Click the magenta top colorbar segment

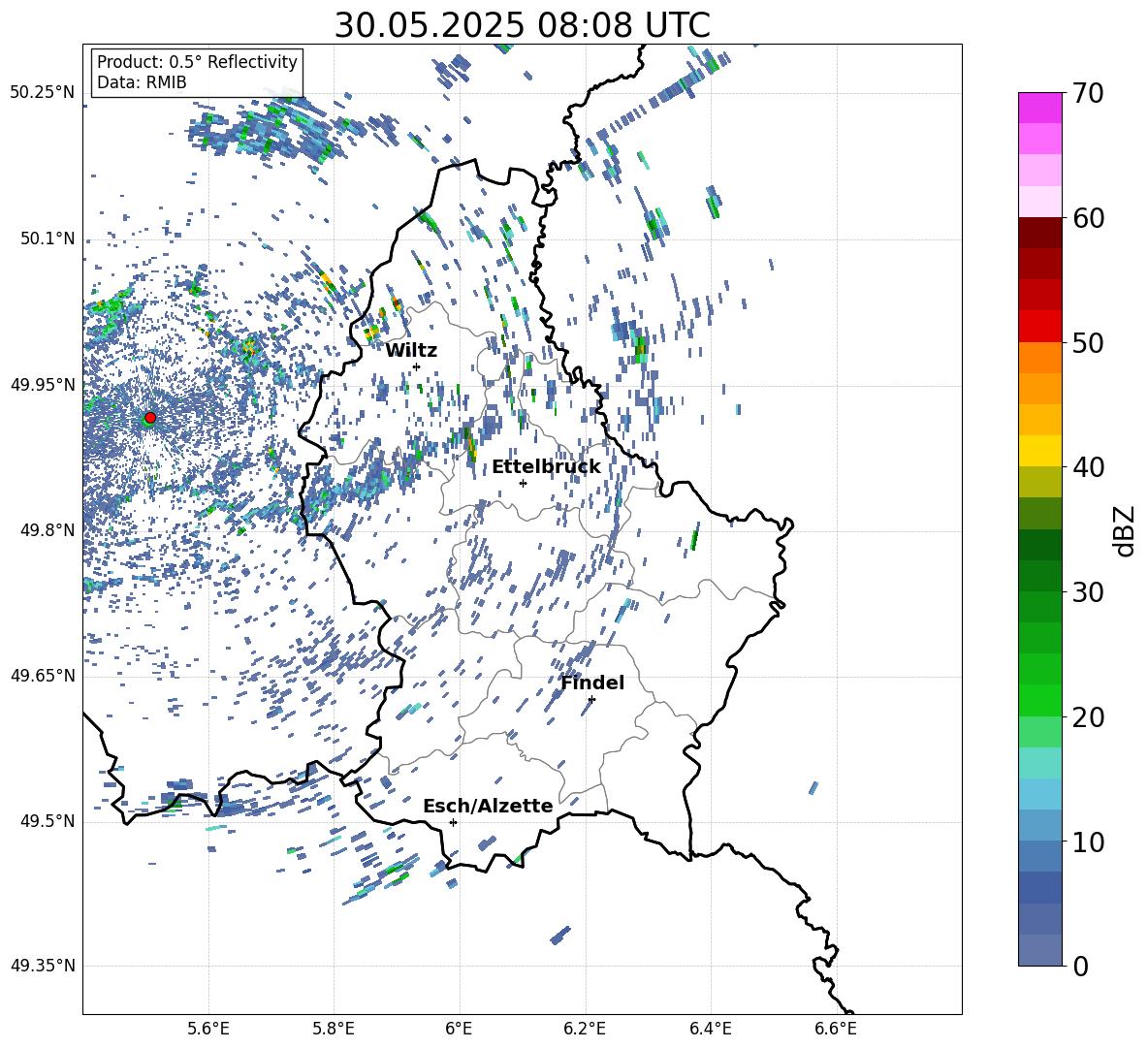(1039, 108)
